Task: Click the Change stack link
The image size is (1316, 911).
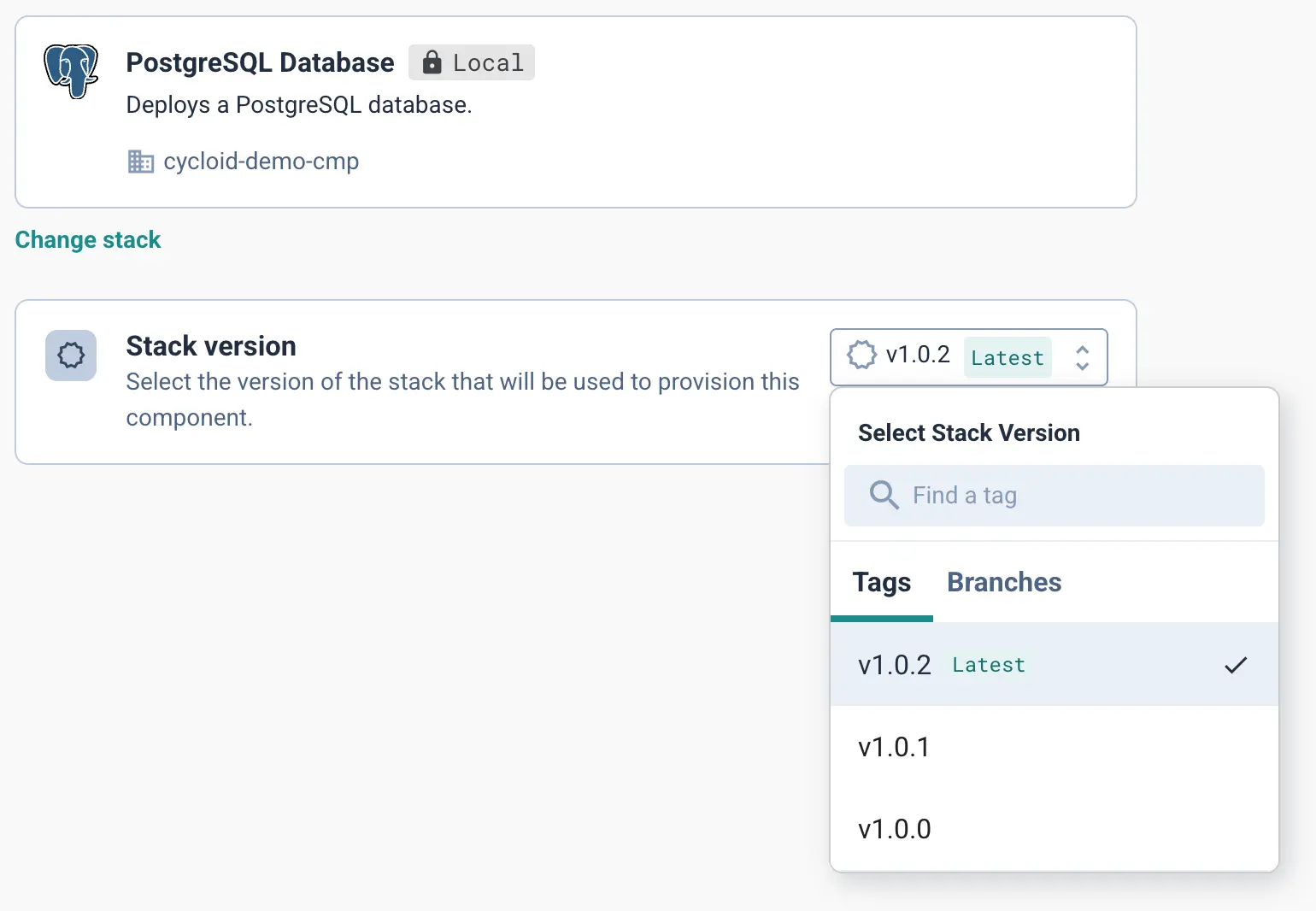Action: (88, 240)
